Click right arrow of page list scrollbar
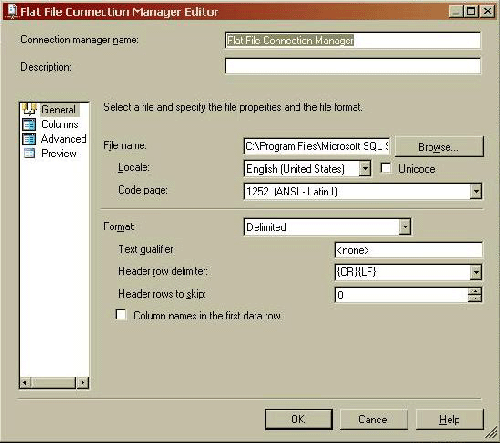Screen dimensions: 500x443 pos(83,383)
